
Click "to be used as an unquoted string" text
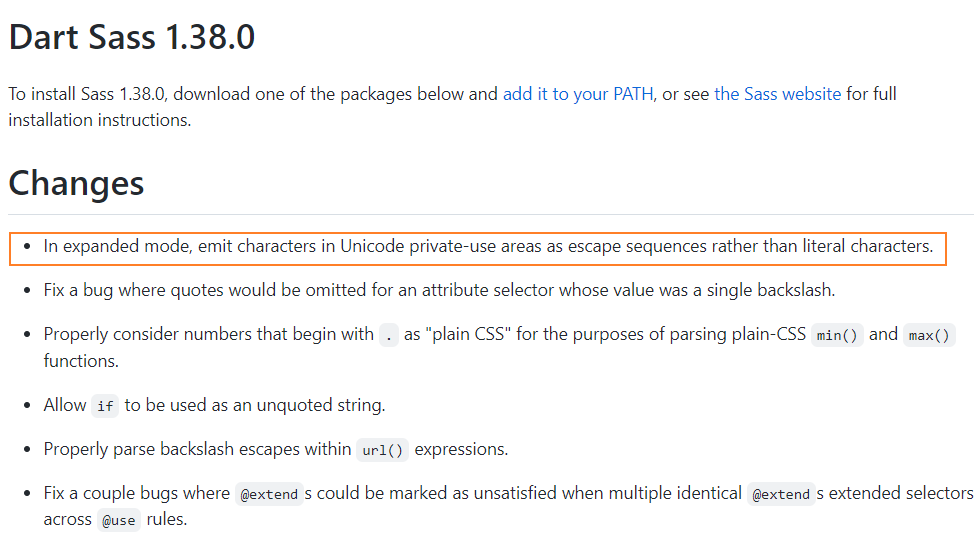click(x=255, y=405)
